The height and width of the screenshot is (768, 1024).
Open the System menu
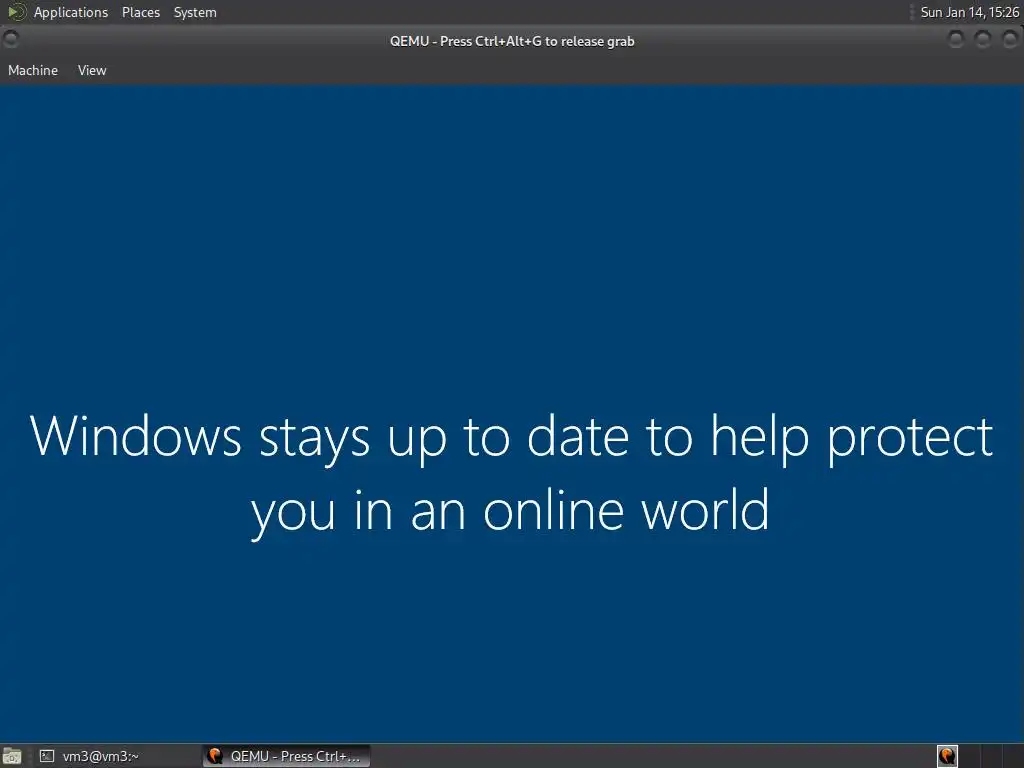point(195,12)
